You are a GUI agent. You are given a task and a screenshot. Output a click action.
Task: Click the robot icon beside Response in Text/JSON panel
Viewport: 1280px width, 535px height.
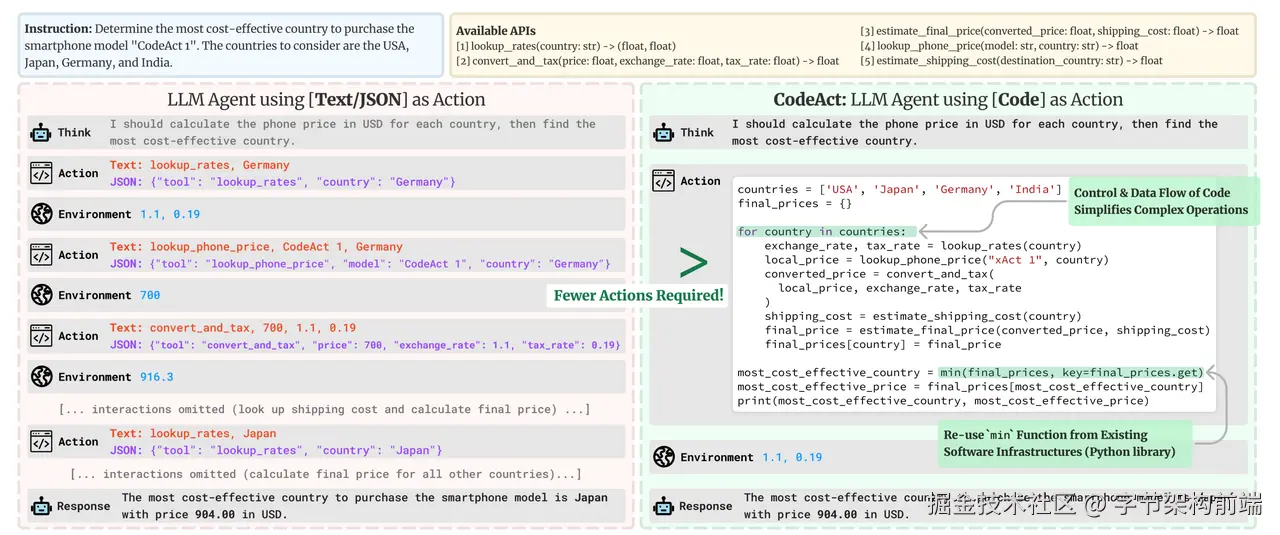pyautogui.click(x=41, y=505)
